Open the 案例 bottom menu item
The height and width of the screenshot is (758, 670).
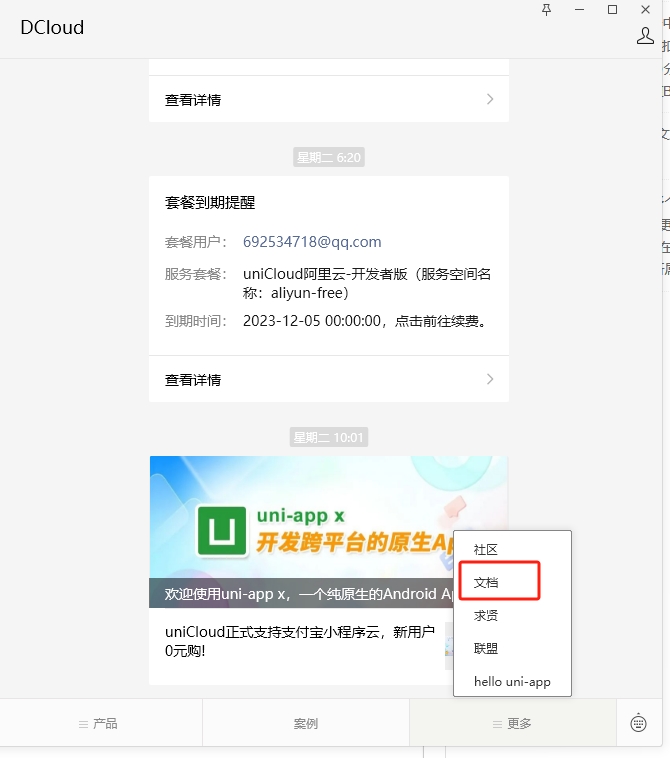point(306,724)
